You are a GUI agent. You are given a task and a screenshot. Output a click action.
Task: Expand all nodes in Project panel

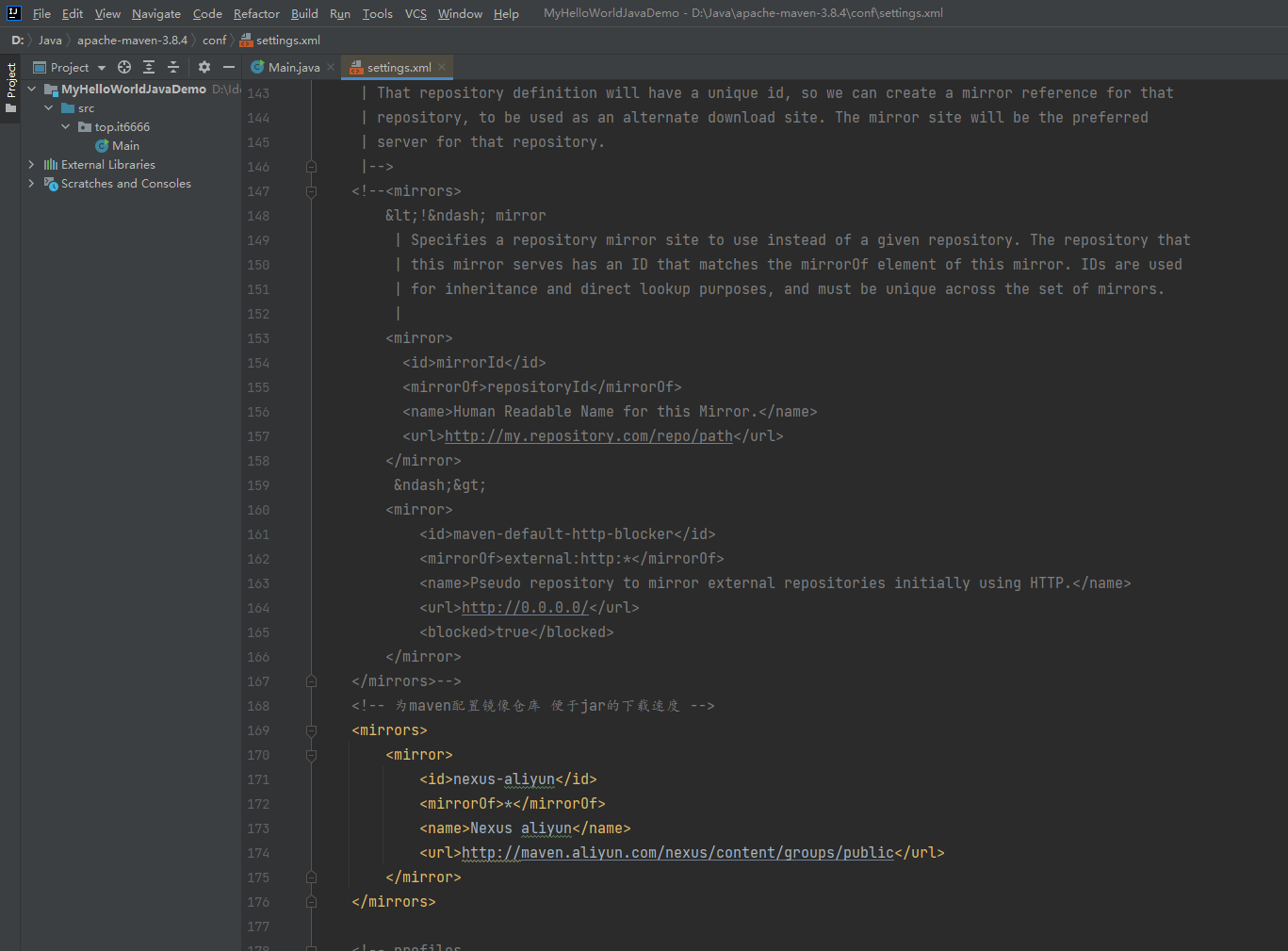(149, 67)
